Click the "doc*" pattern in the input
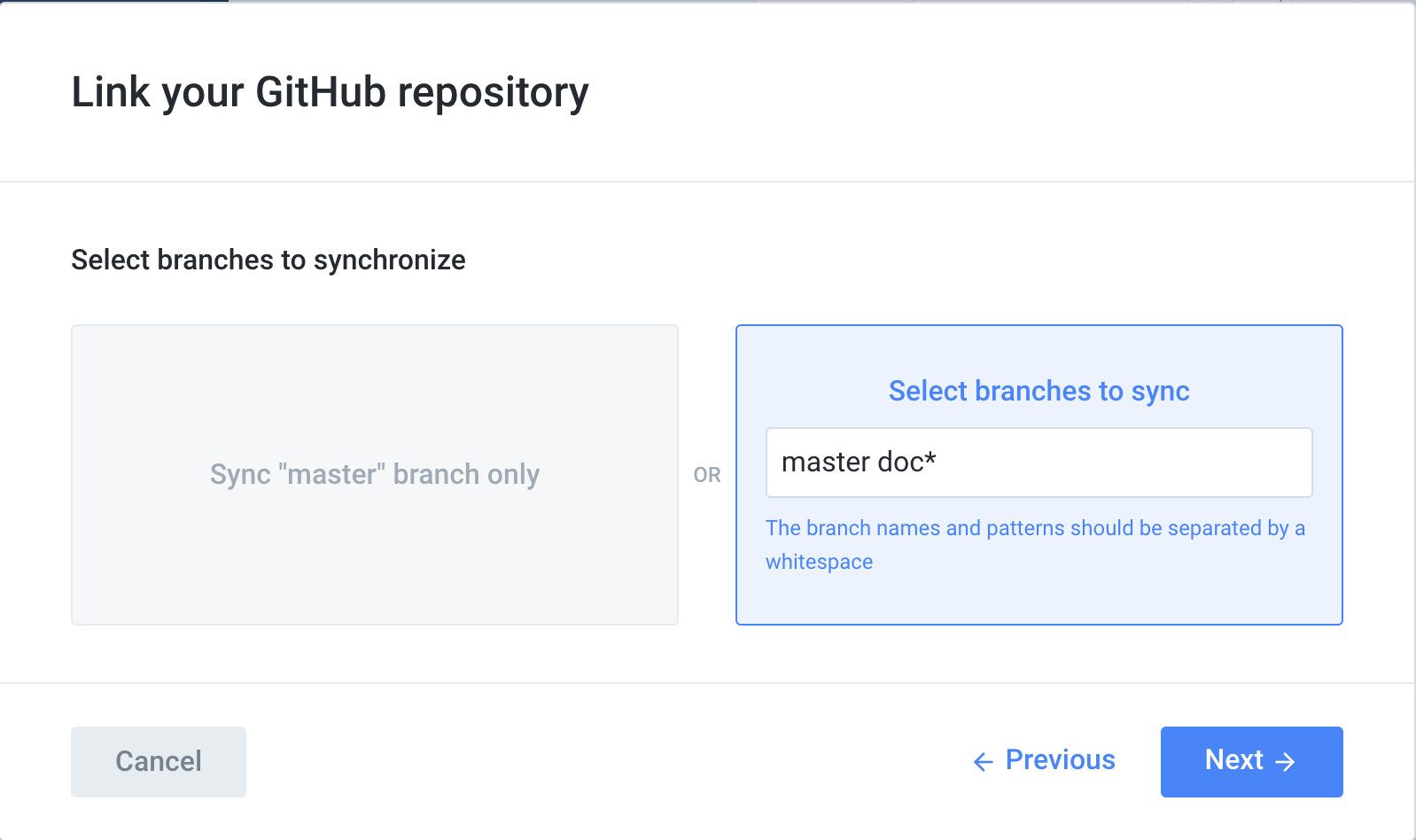This screenshot has width=1416, height=840. (906, 463)
